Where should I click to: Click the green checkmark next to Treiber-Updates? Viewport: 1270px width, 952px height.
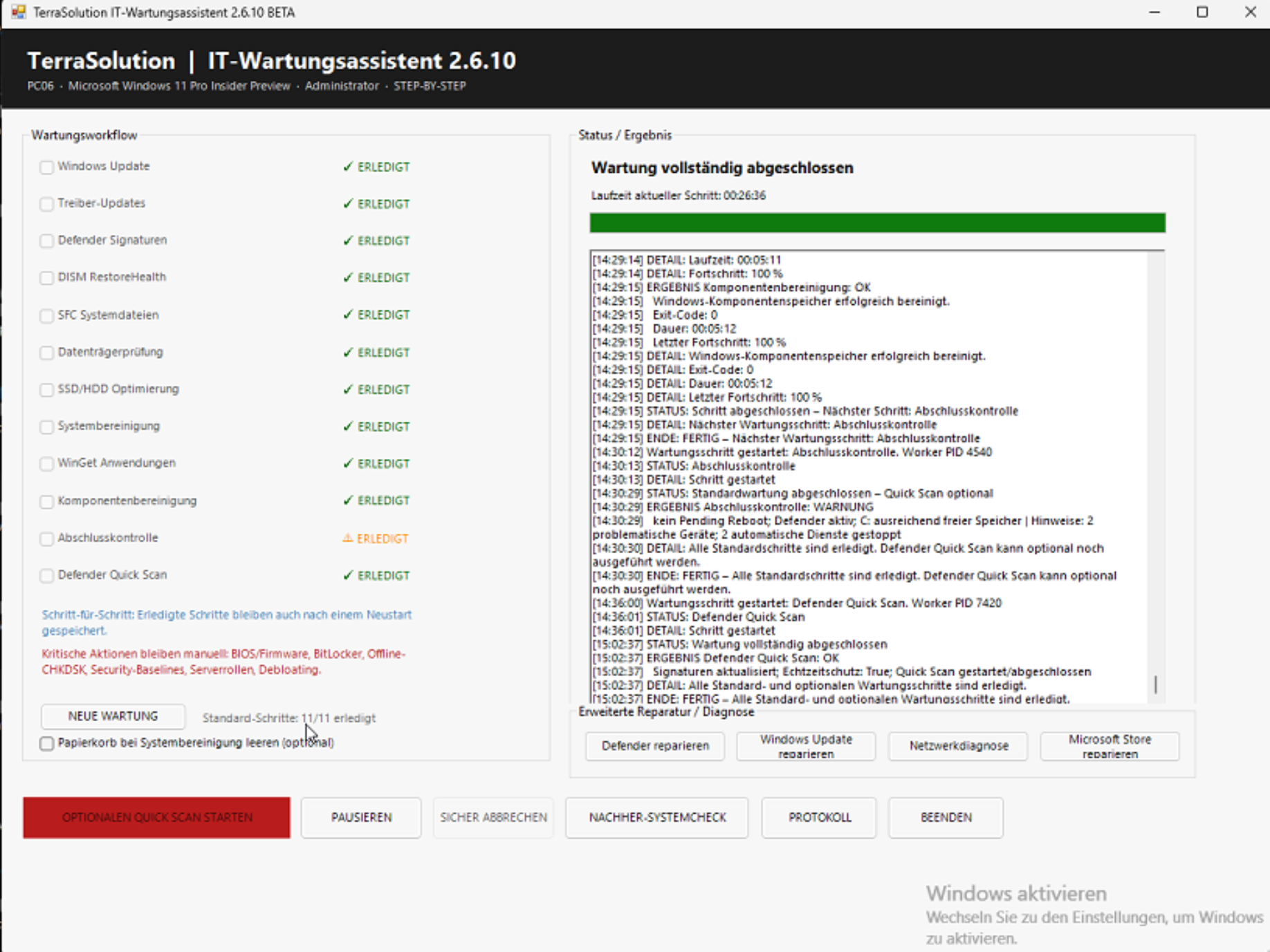[348, 204]
